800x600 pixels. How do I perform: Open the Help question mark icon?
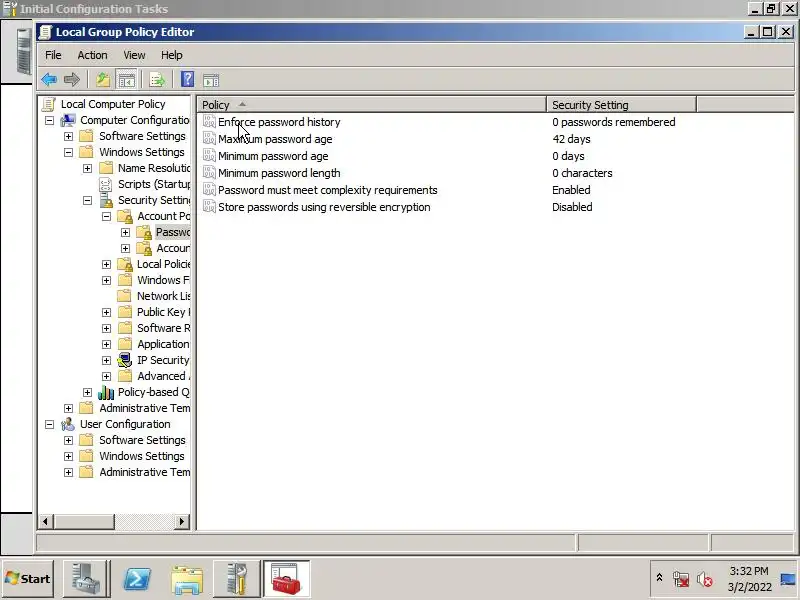(187, 79)
